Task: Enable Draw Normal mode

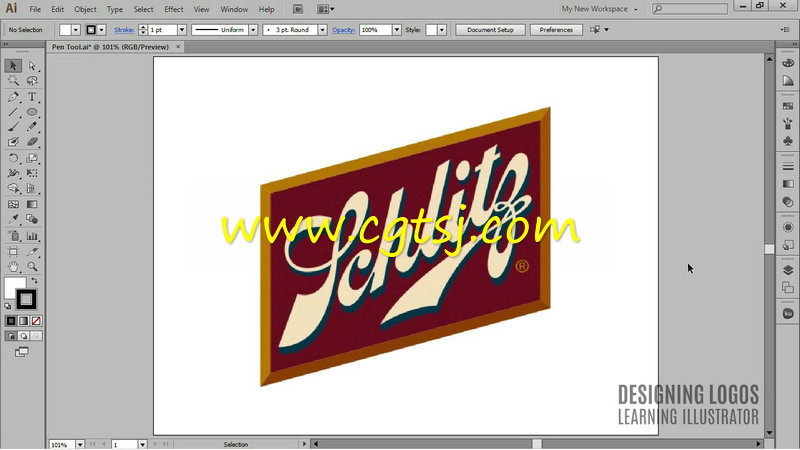Action: 11,336
